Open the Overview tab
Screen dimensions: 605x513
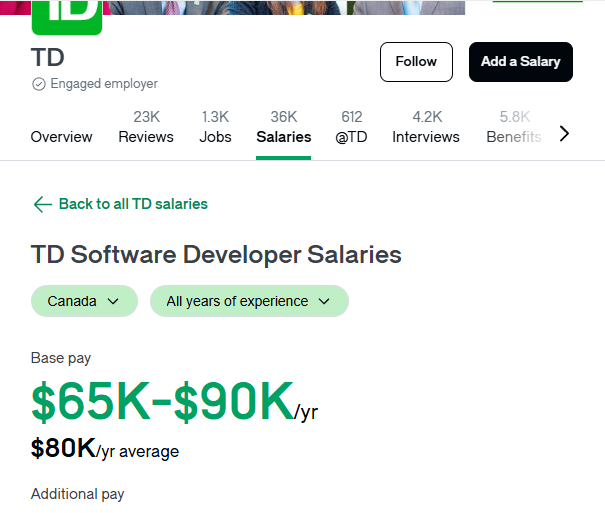(61, 137)
